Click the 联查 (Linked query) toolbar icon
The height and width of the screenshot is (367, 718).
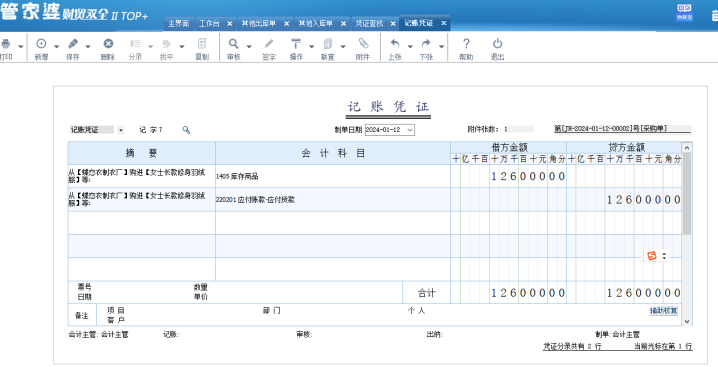coord(327,44)
